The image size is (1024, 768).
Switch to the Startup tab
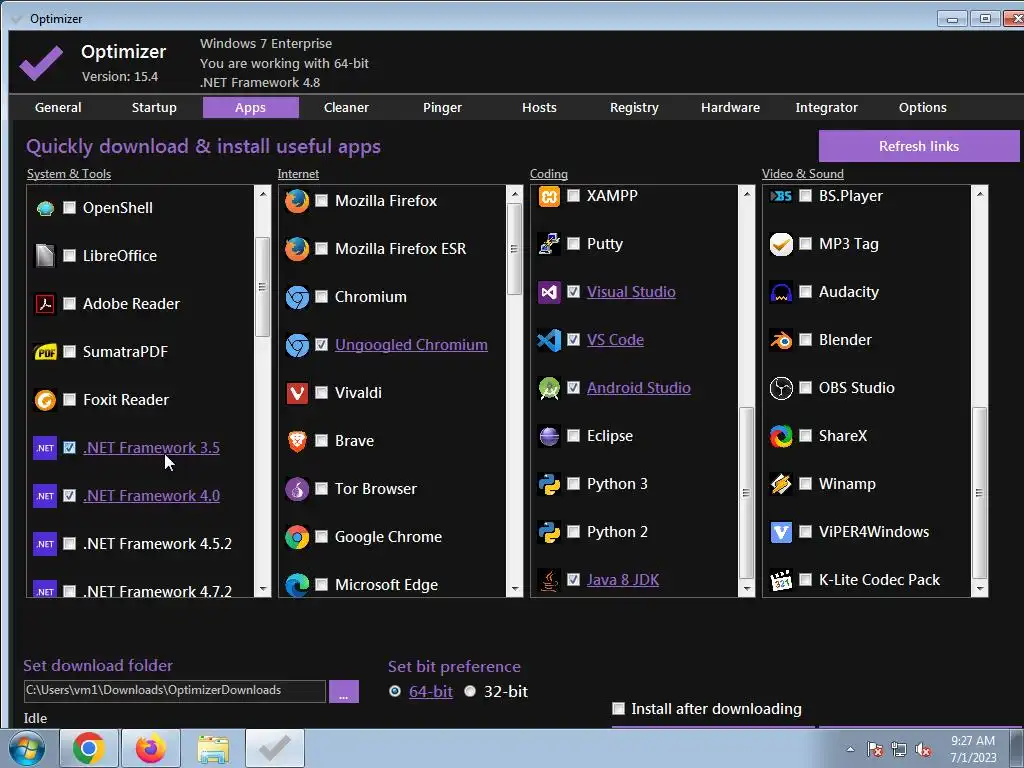154,108
